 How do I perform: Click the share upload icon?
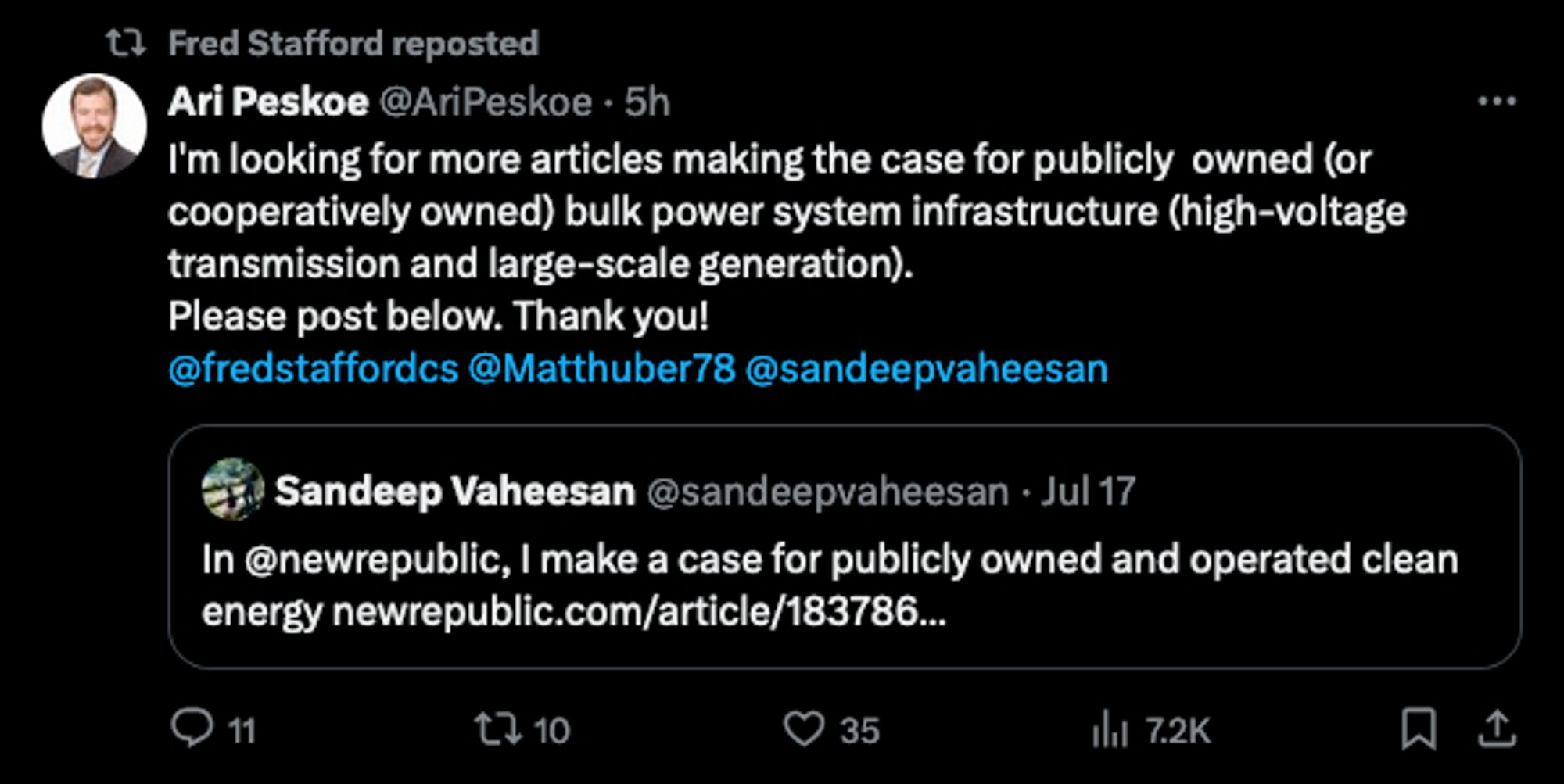point(1497,729)
